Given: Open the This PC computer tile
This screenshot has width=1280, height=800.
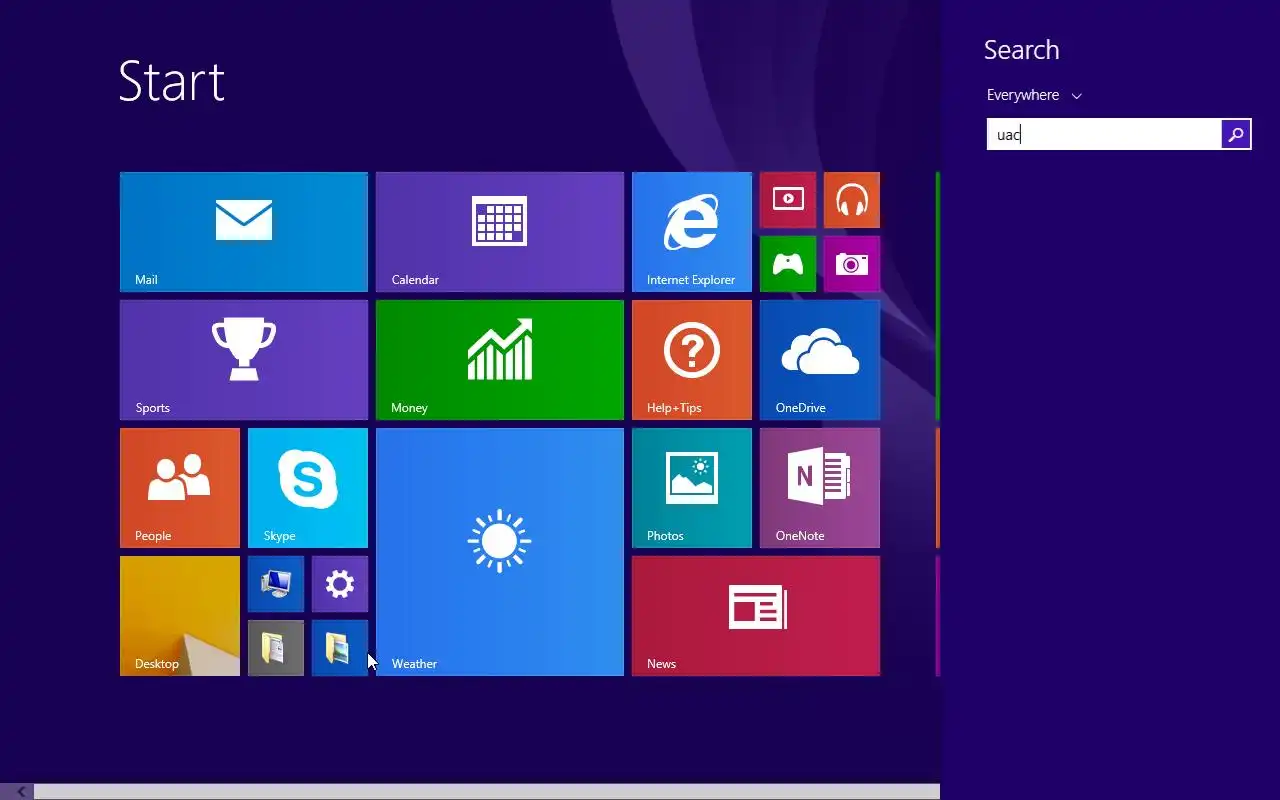Looking at the screenshot, I should pyautogui.click(x=276, y=584).
